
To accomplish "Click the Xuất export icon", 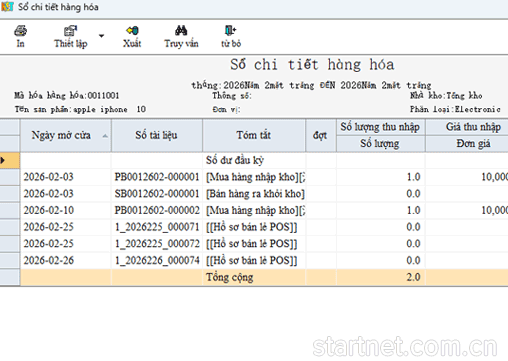I will [x=132, y=31].
